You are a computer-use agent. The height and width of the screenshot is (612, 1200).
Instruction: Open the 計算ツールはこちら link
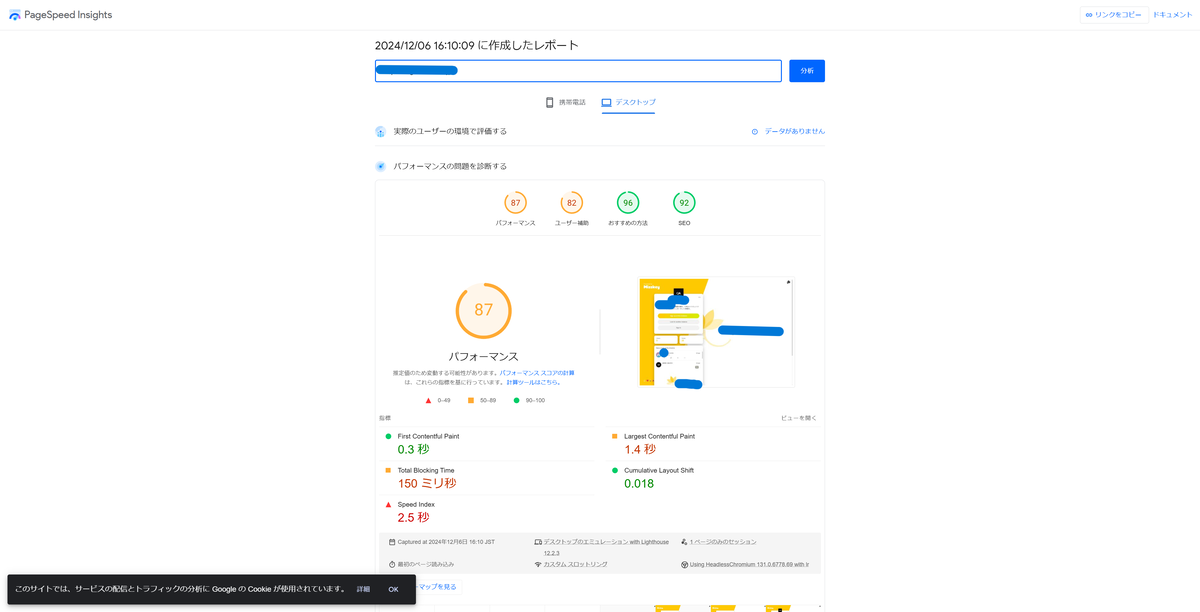tap(533, 382)
